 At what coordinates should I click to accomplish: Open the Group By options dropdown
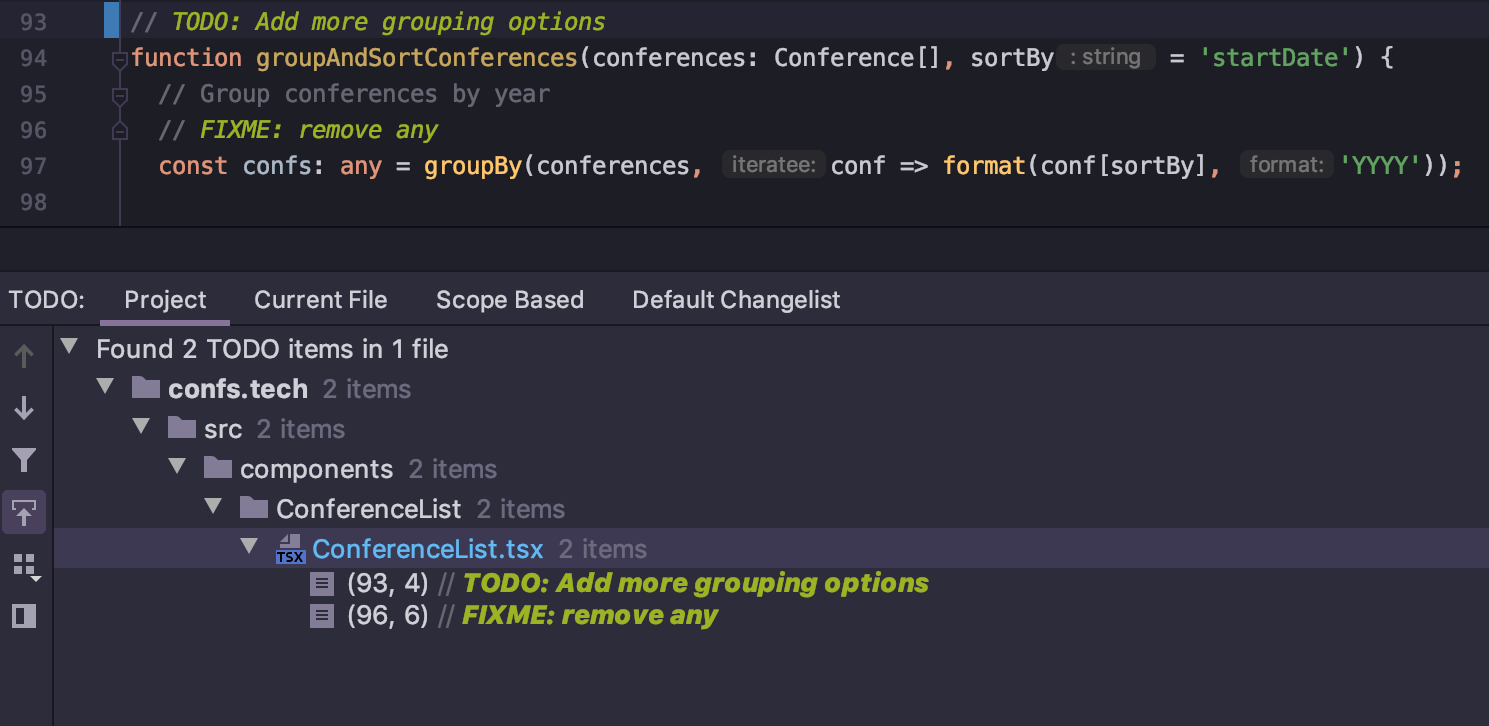pyautogui.click(x=26, y=566)
